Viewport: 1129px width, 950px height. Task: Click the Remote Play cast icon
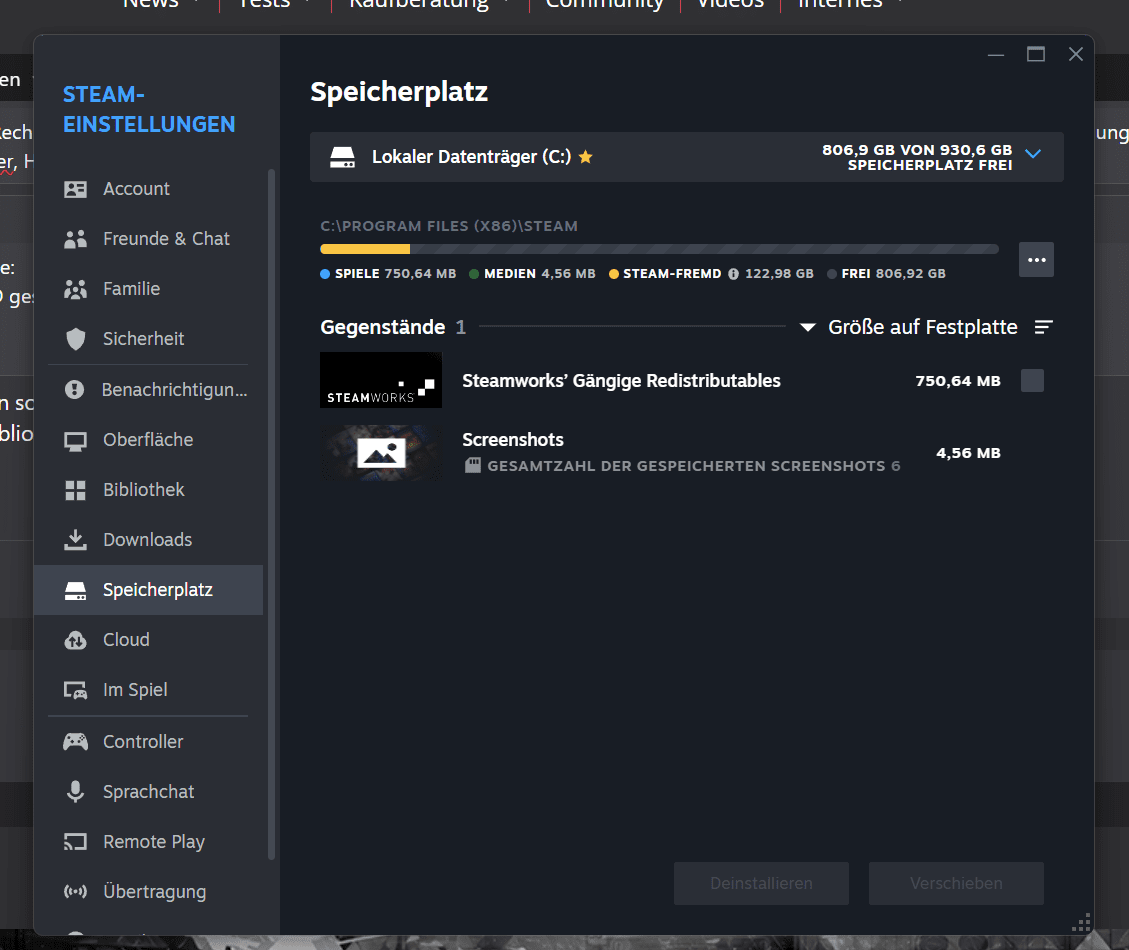(76, 841)
